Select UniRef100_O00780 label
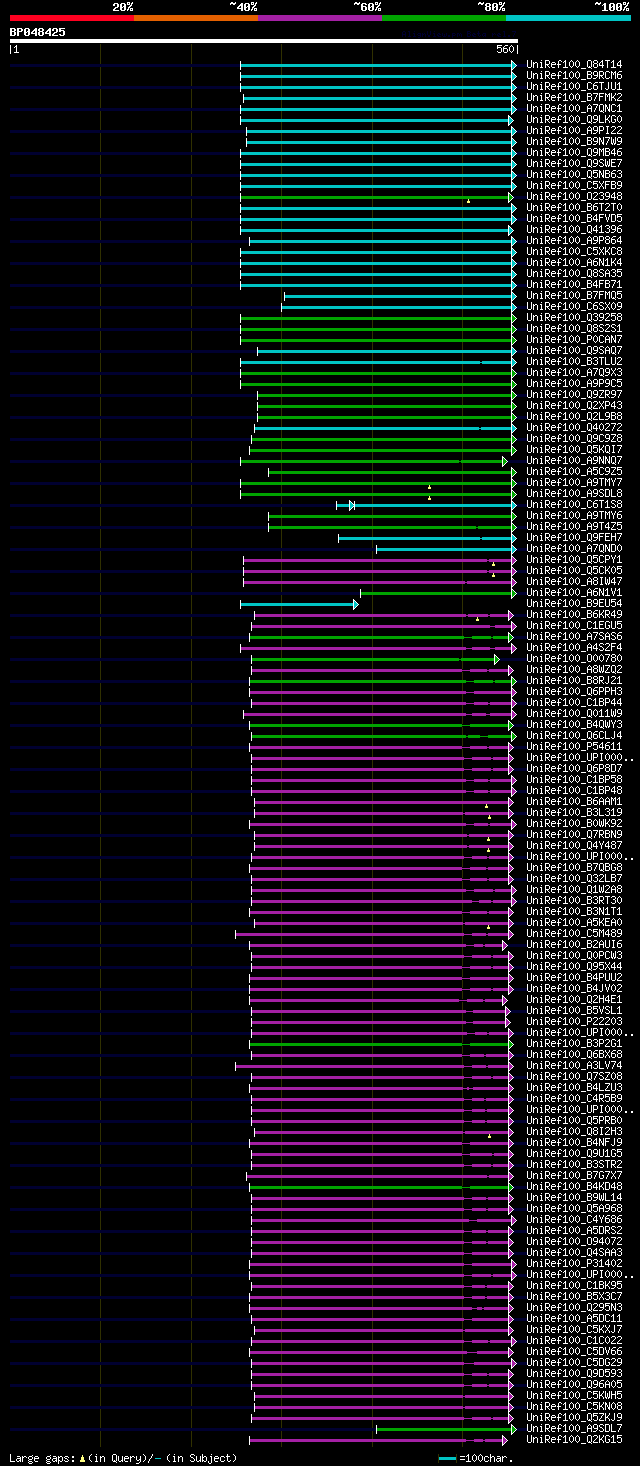Viewport: 640px width, 1466px height. click(x=574, y=658)
